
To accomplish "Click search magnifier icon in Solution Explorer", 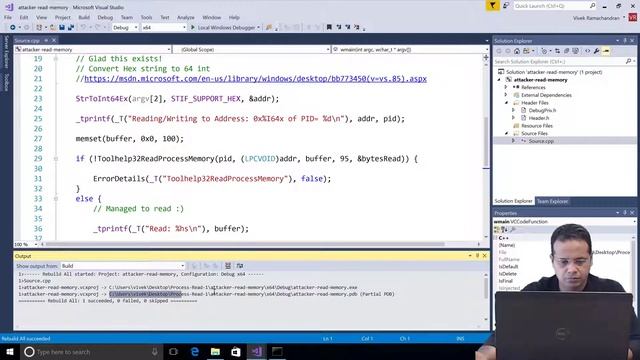I will pos(628,61).
